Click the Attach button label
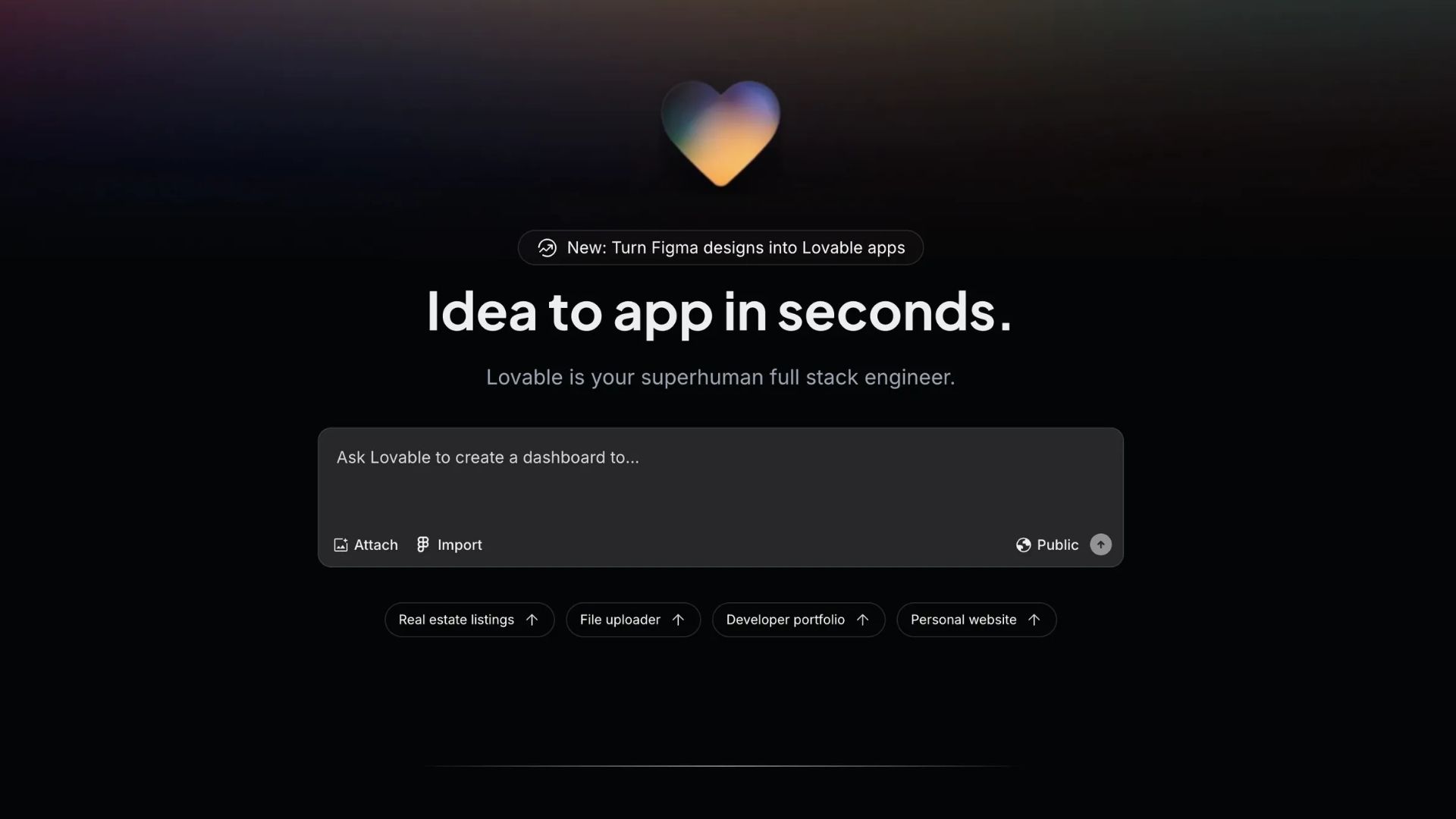1456x819 pixels. [x=375, y=545]
